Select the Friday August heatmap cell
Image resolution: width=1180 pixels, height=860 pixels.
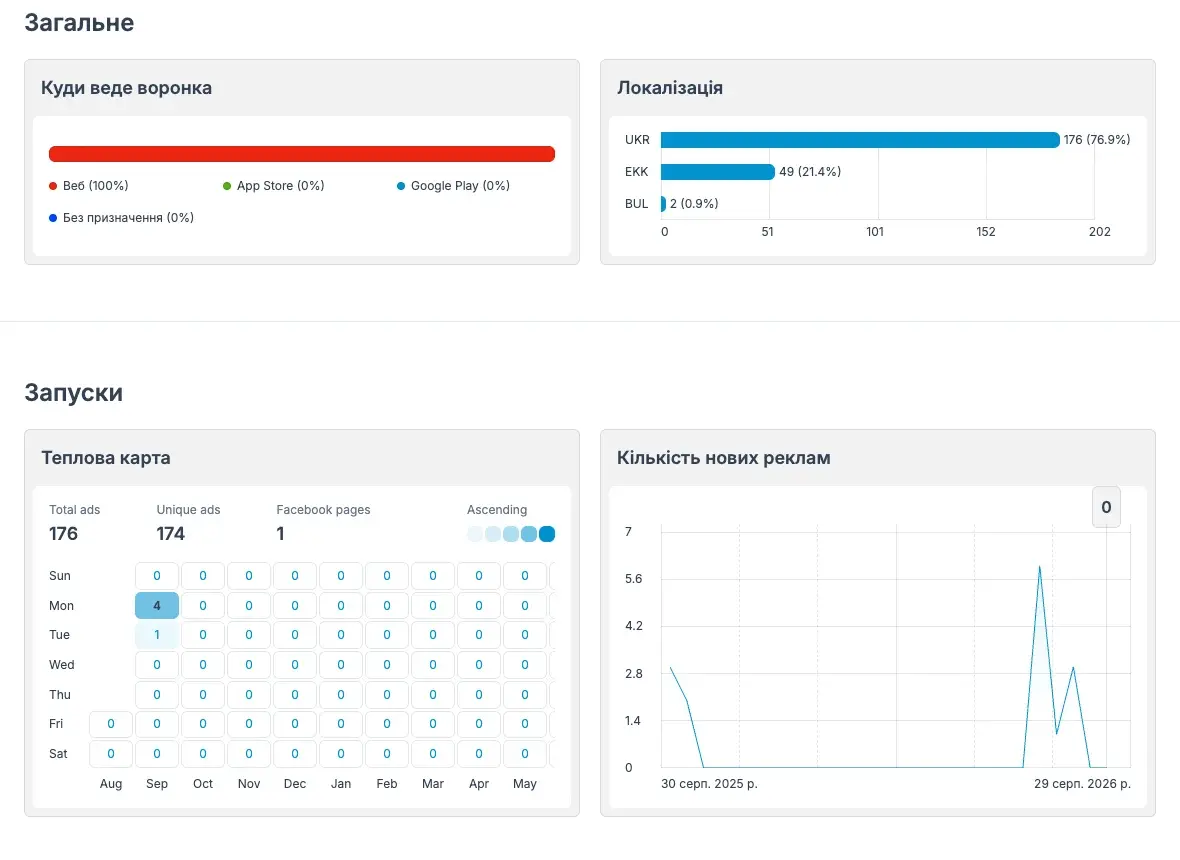[111, 724]
